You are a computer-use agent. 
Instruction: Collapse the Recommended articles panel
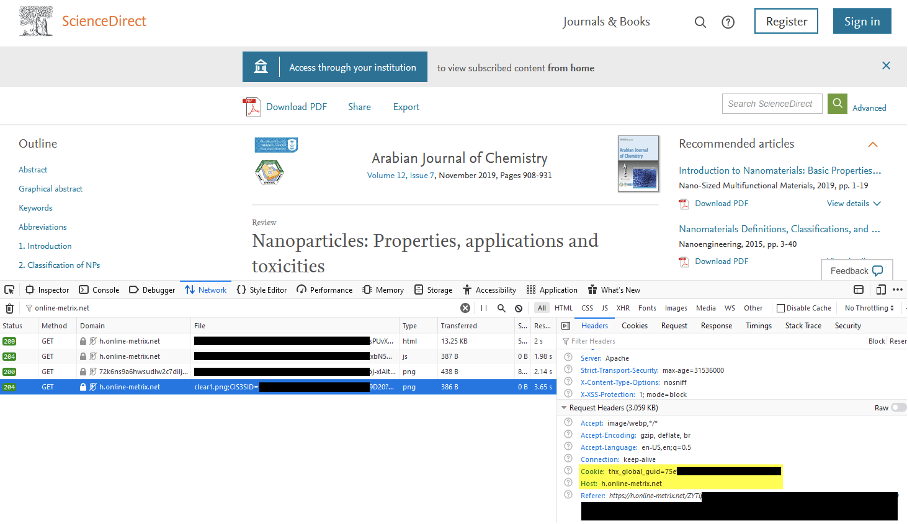(x=873, y=144)
